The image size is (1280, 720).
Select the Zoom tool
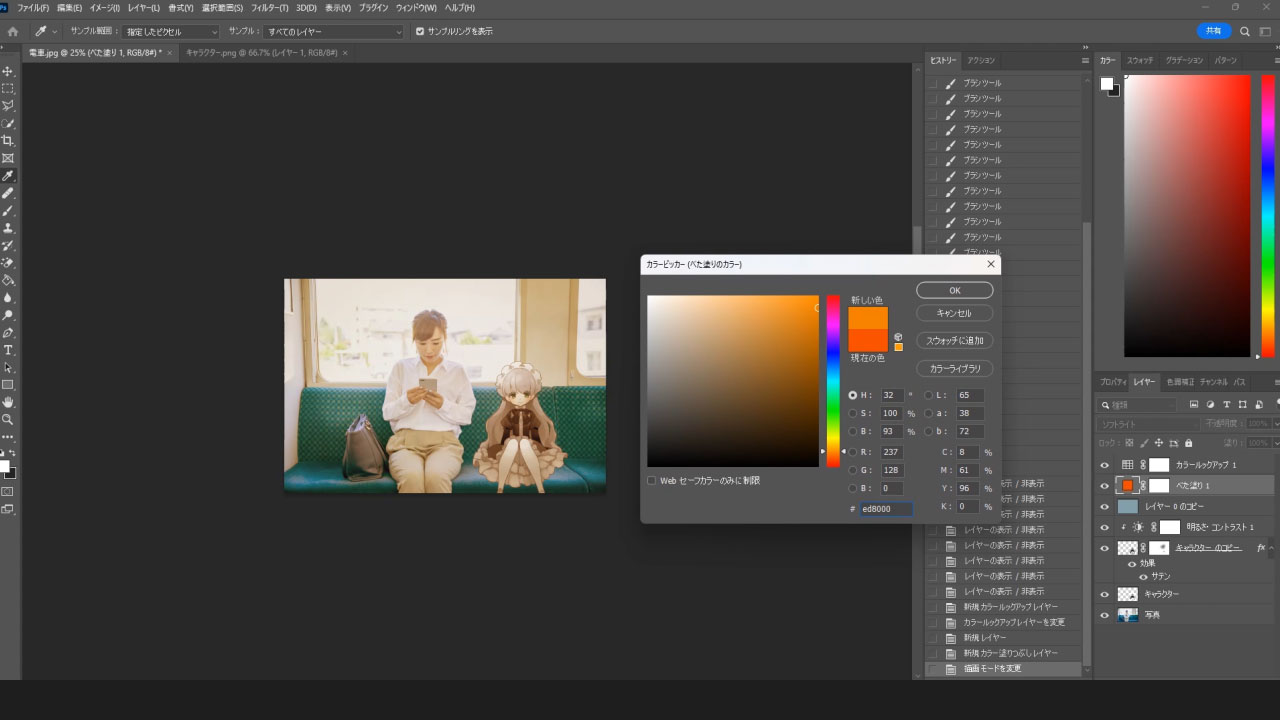pos(8,419)
